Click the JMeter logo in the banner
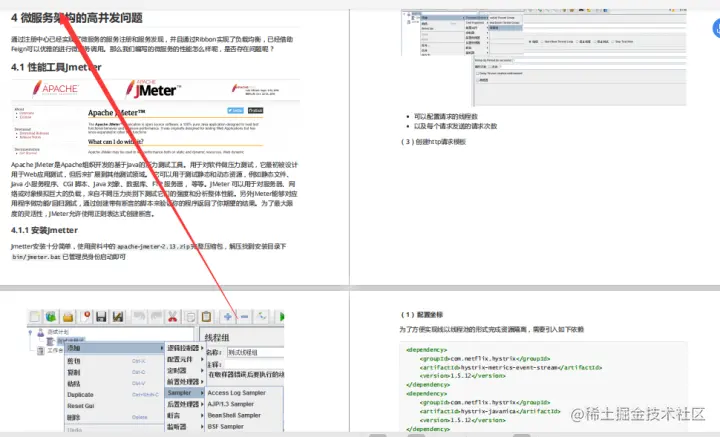Viewport: 720px width, 437px height. pyautogui.click(x=153, y=89)
